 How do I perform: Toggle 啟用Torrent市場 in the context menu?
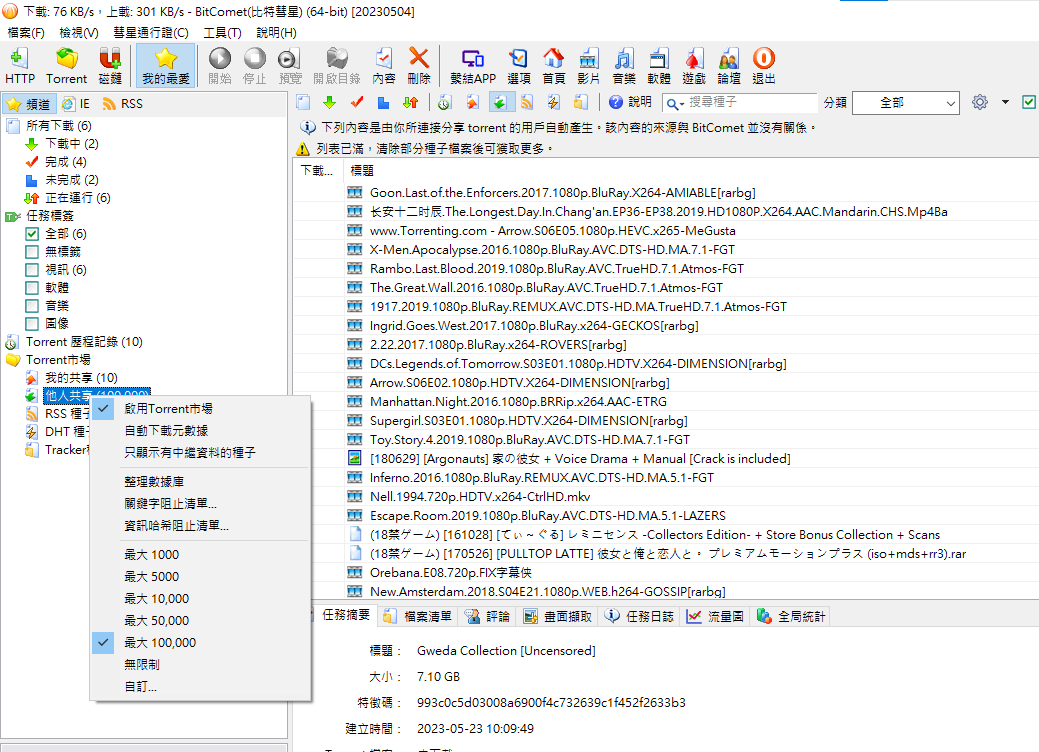point(200,409)
